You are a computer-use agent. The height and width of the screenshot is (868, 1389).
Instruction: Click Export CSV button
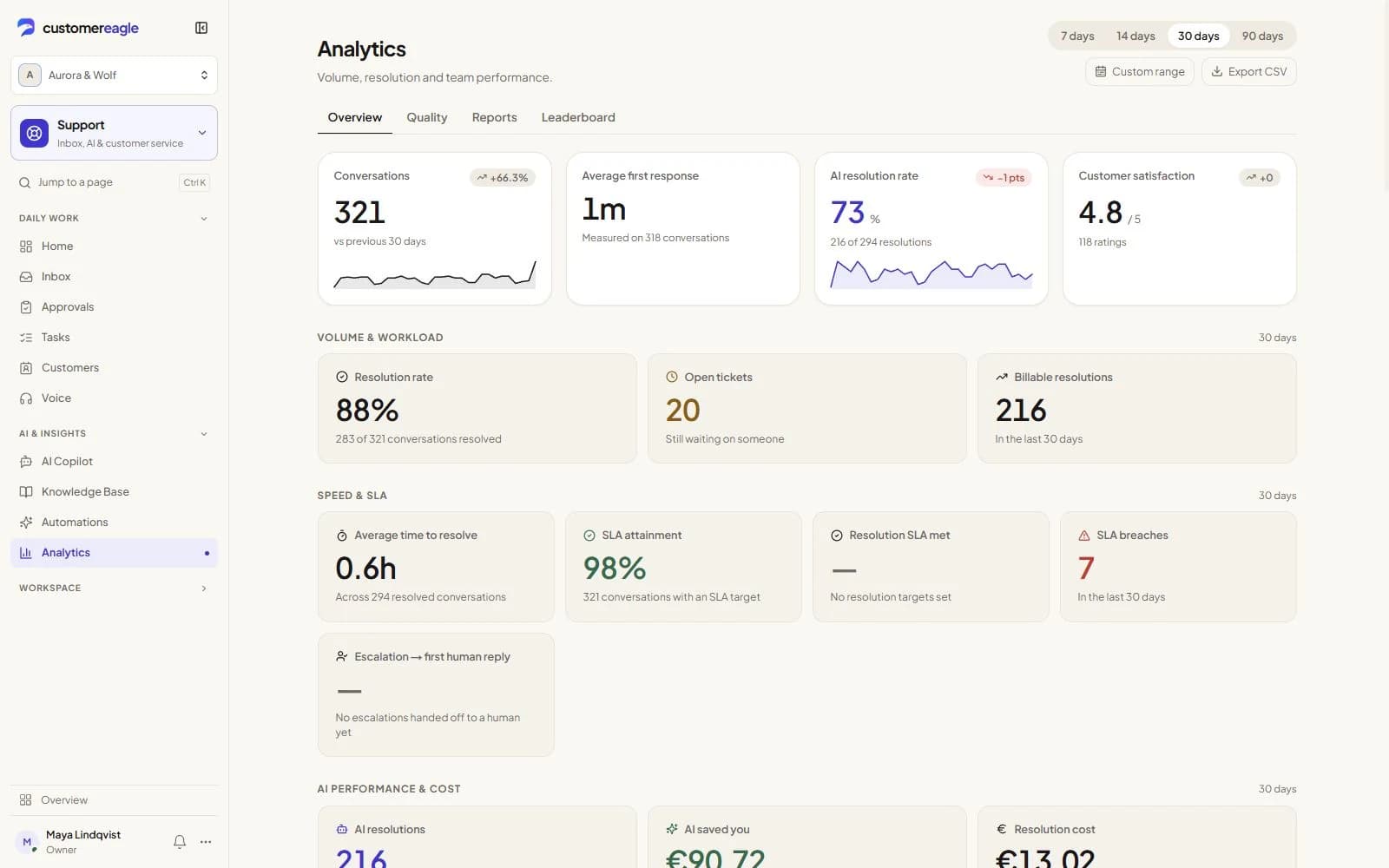point(1248,72)
